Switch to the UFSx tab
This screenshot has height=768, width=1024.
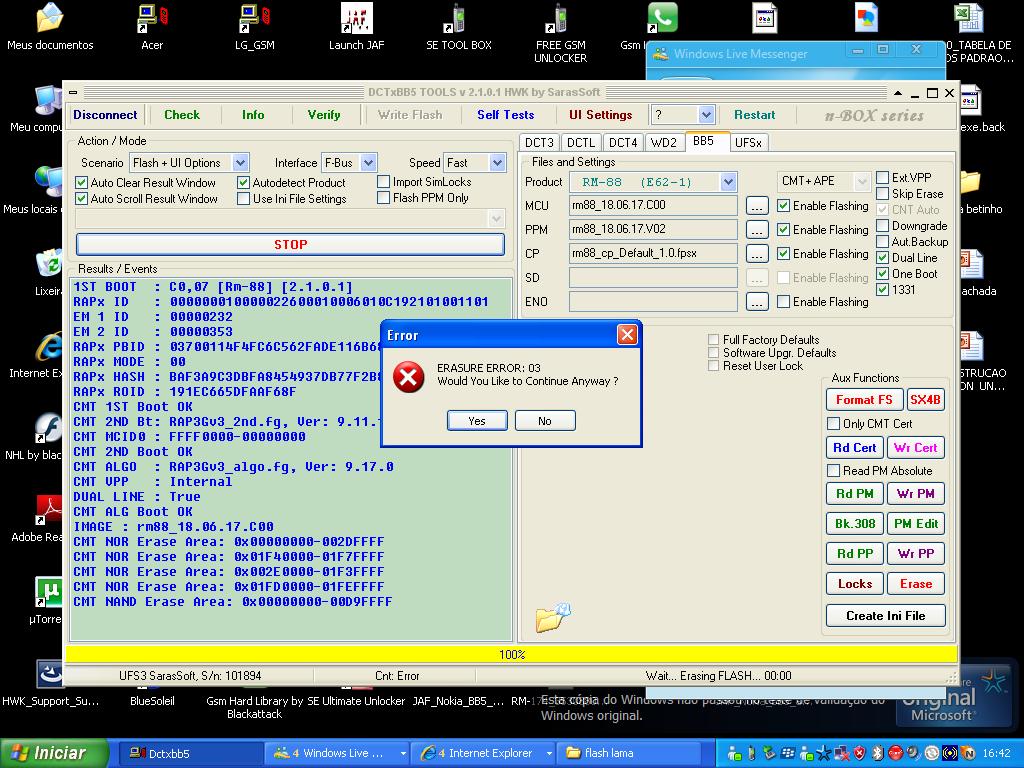coord(748,142)
